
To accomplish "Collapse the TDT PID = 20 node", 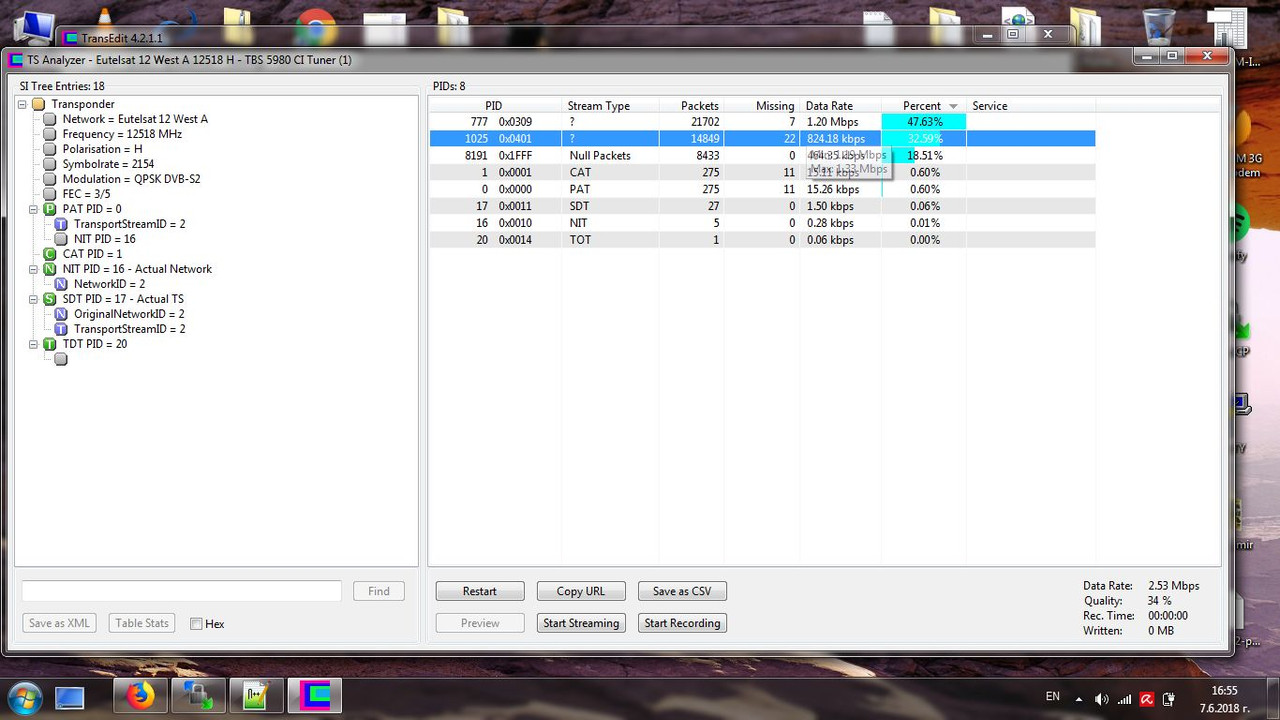I will click(33, 344).
